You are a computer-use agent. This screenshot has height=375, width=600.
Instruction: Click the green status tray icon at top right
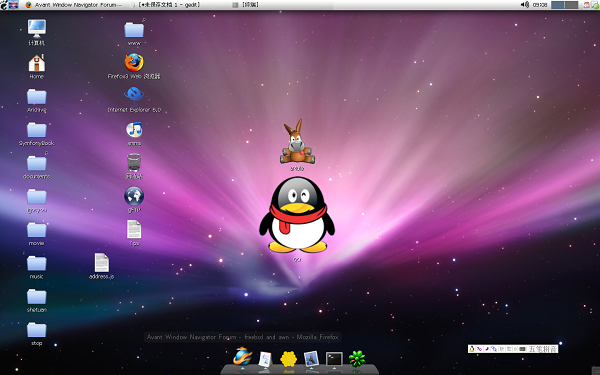(595, 5)
